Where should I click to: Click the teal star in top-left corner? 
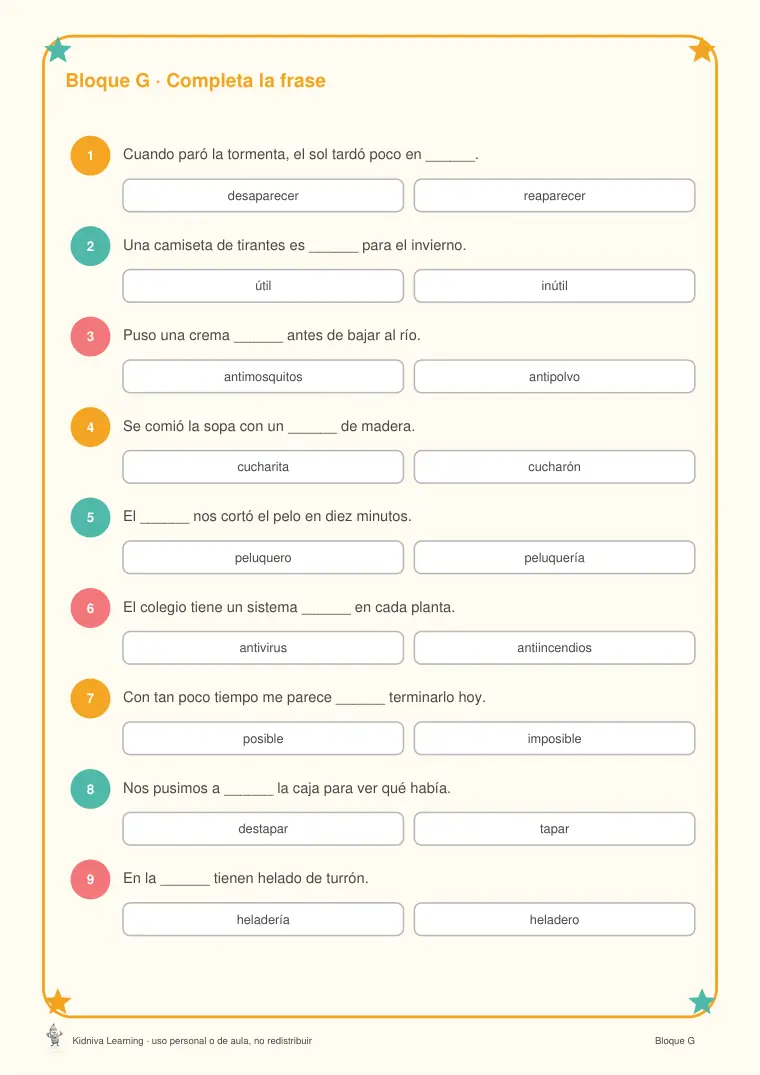click(58, 49)
